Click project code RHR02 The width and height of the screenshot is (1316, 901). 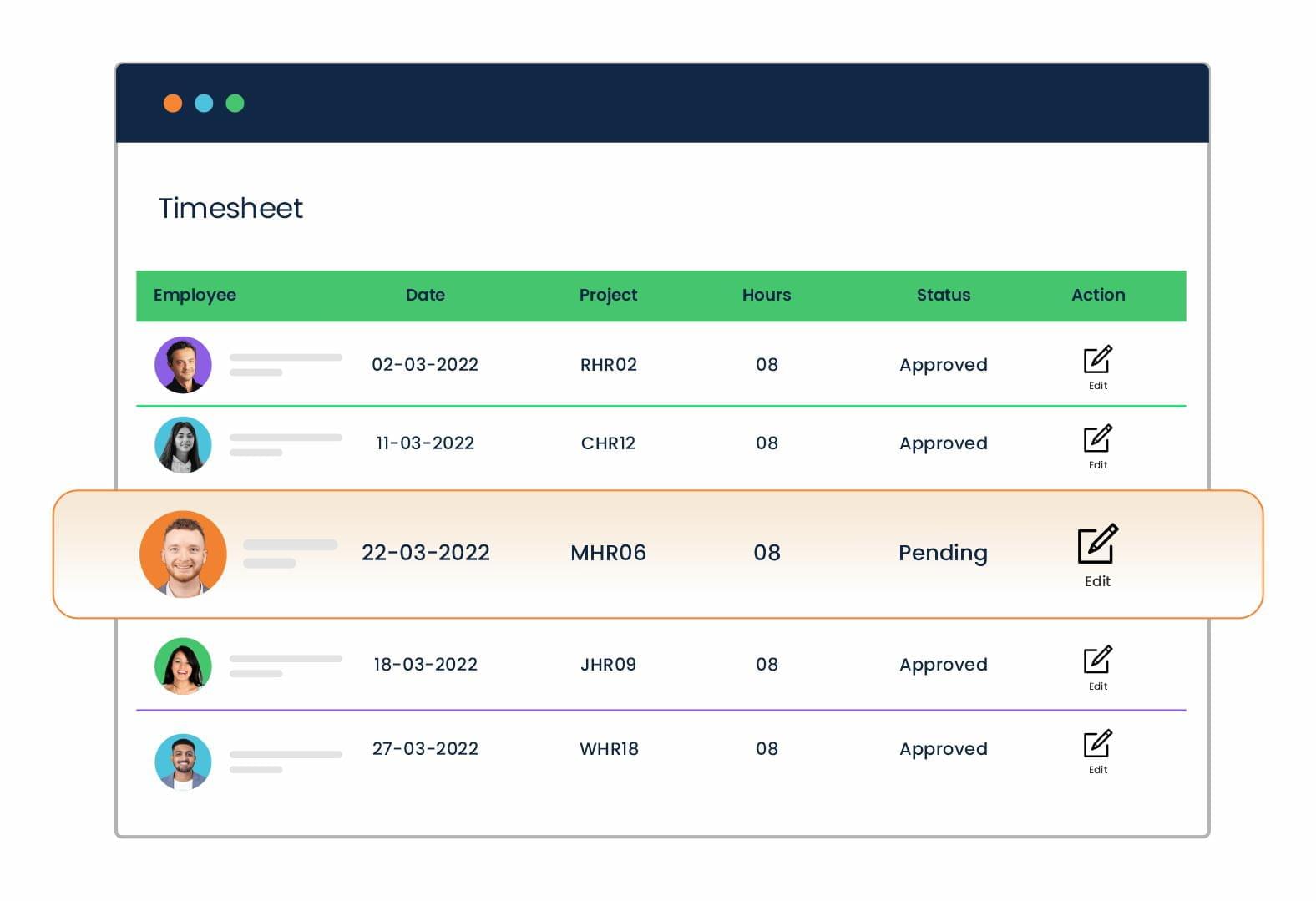608,365
